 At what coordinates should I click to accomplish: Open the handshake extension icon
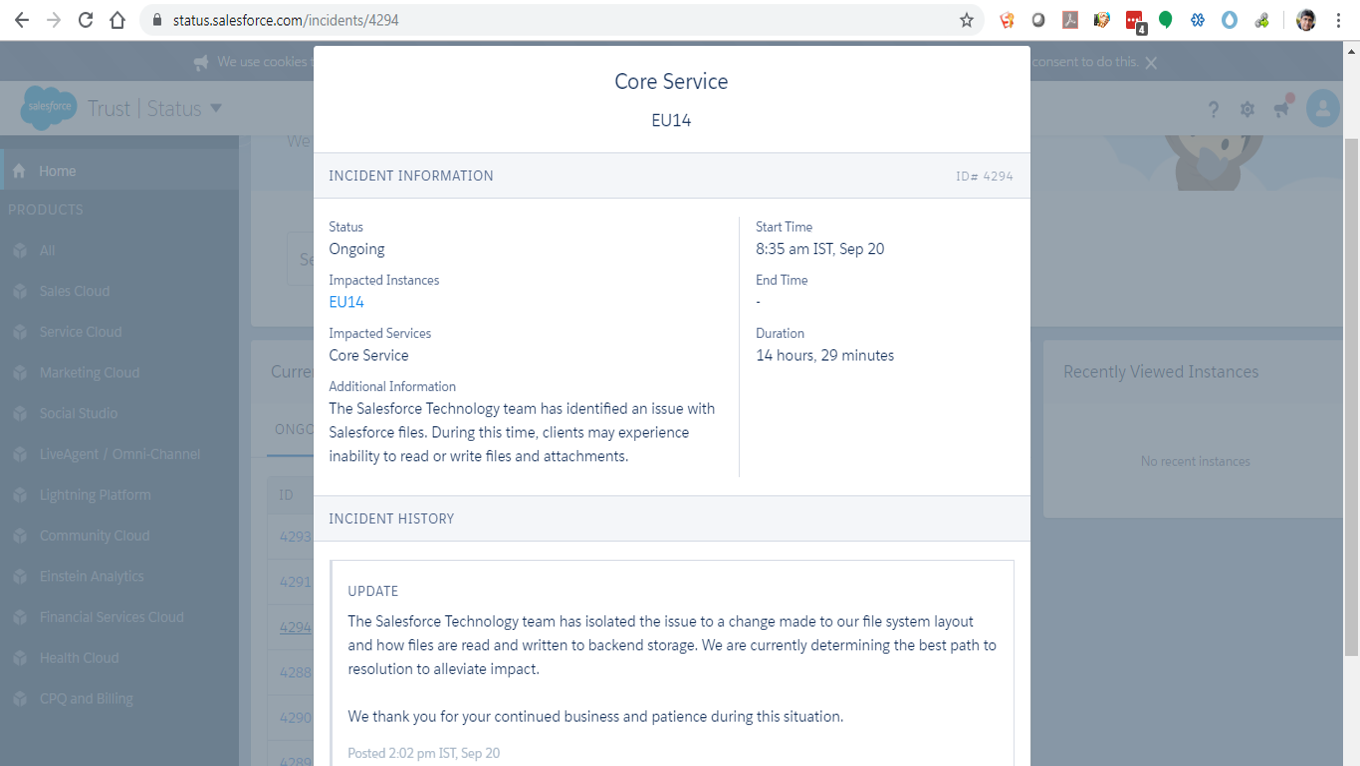coord(1102,20)
